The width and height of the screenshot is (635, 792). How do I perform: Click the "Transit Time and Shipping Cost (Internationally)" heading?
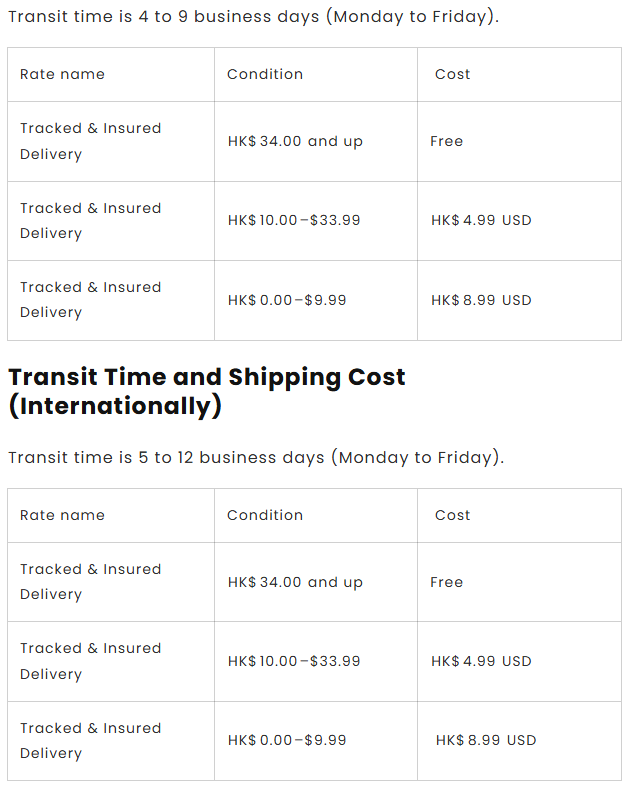coord(207,391)
